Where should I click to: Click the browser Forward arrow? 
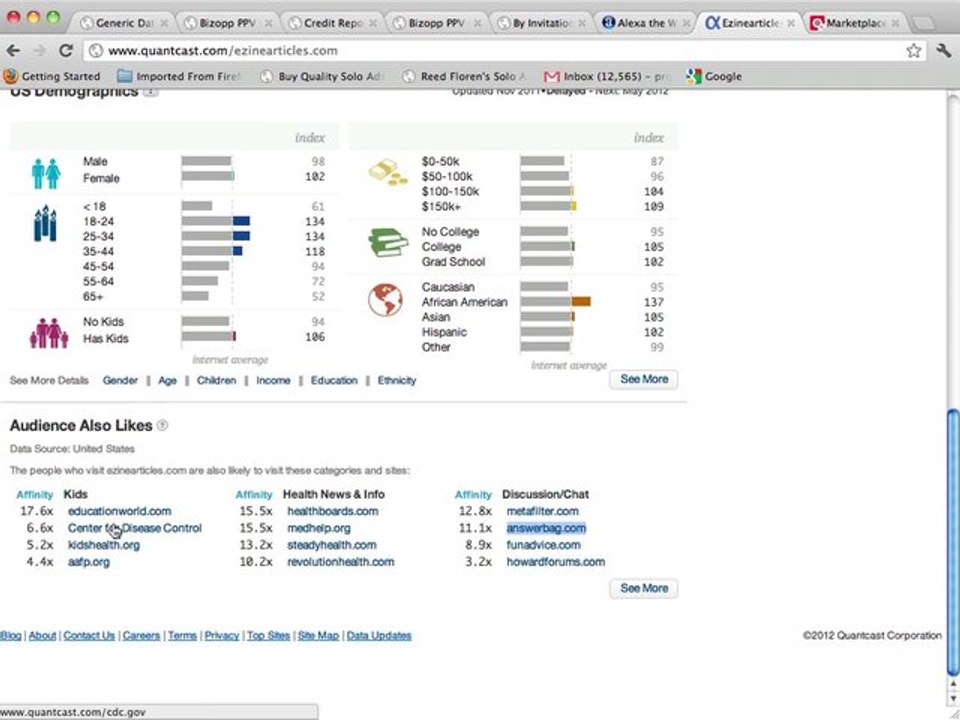point(39,51)
